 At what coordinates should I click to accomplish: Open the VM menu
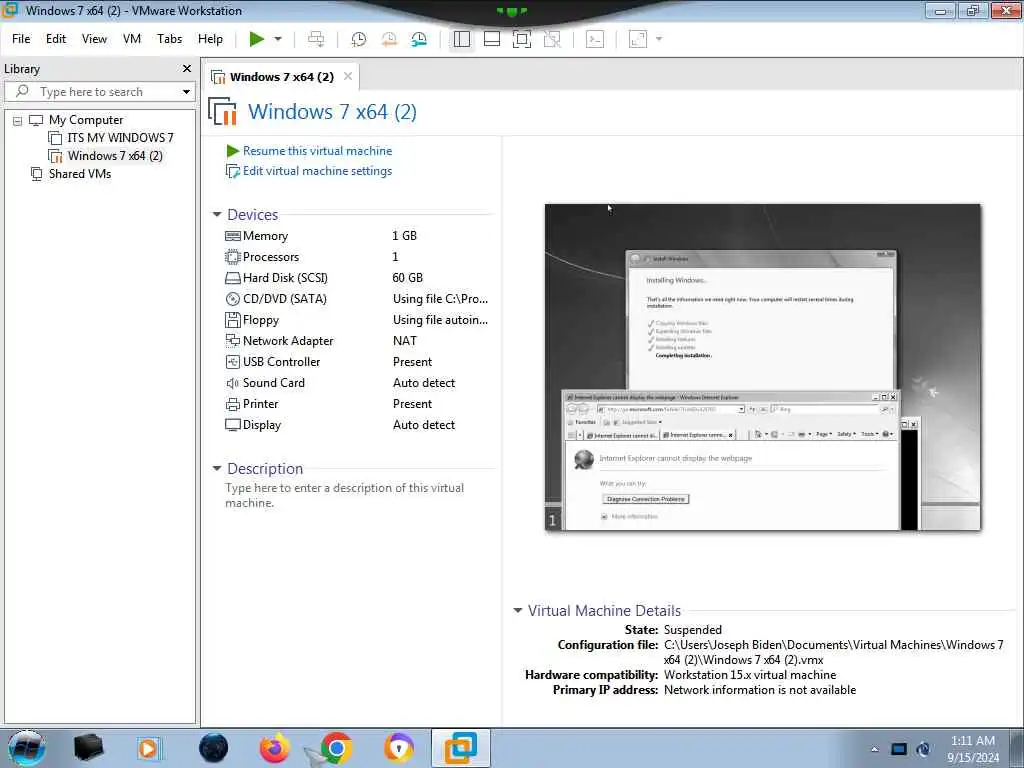[x=132, y=39]
